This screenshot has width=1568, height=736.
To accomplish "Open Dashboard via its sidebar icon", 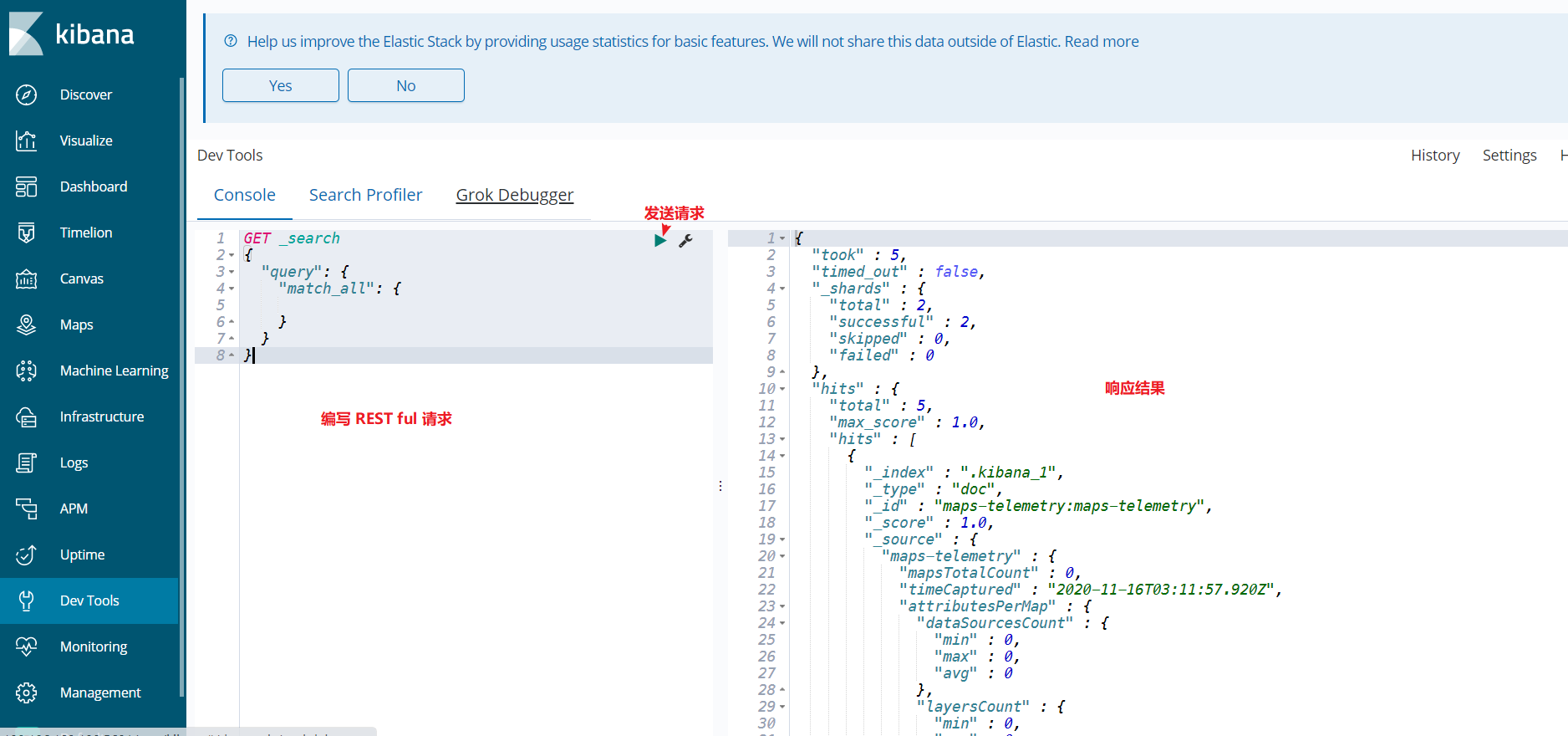I will click(x=26, y=187).
